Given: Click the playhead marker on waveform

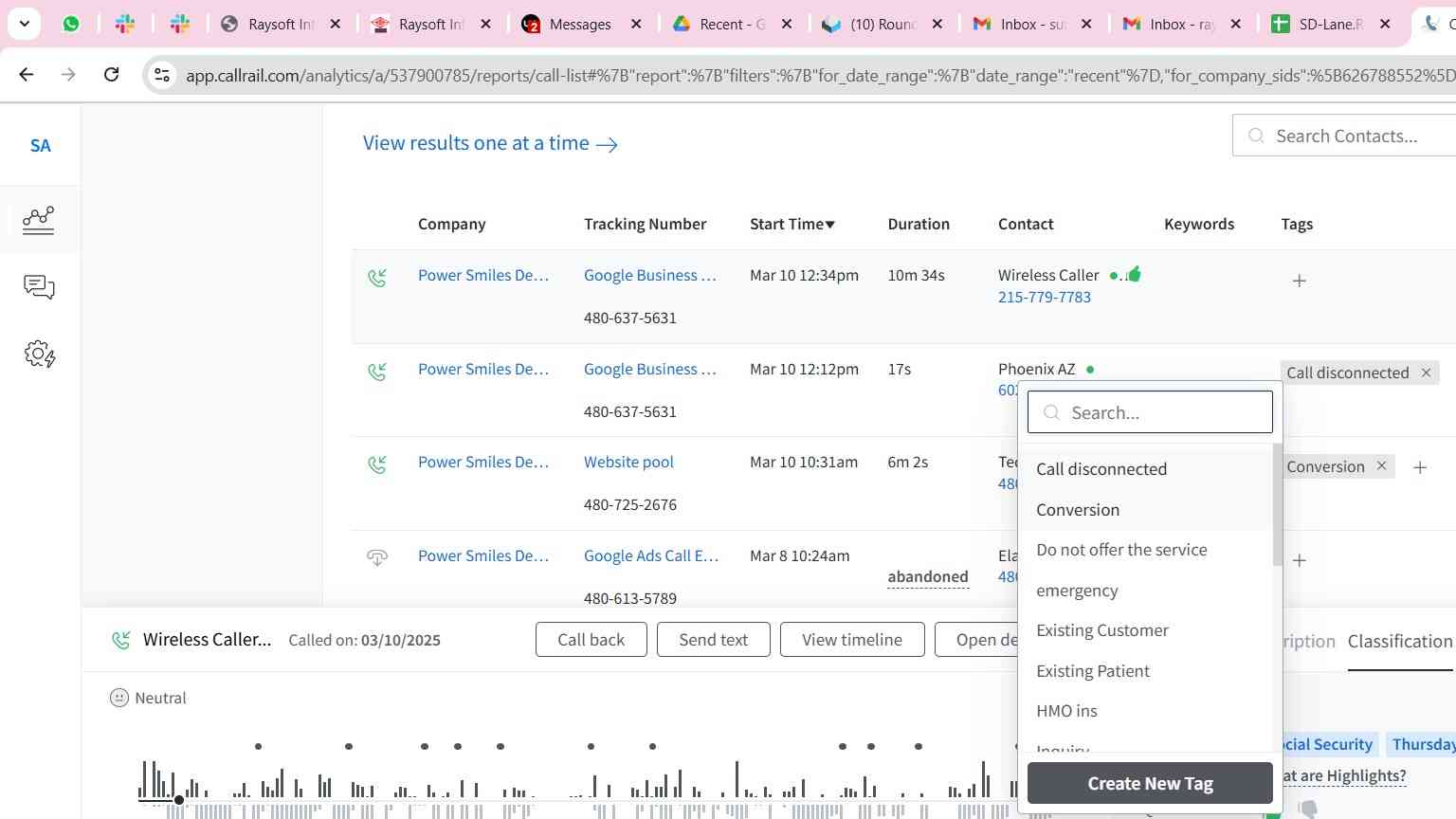Looking at the screenshot, I should pos(179,801).
